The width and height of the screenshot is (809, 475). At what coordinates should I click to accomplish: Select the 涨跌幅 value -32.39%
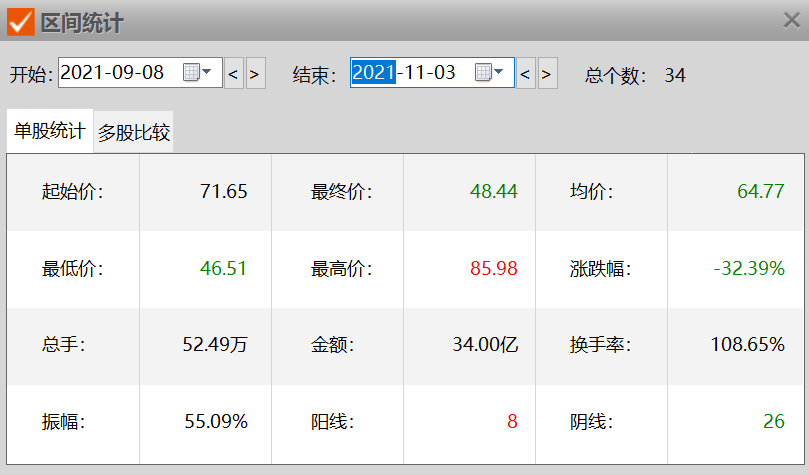(x=749, y=268)
